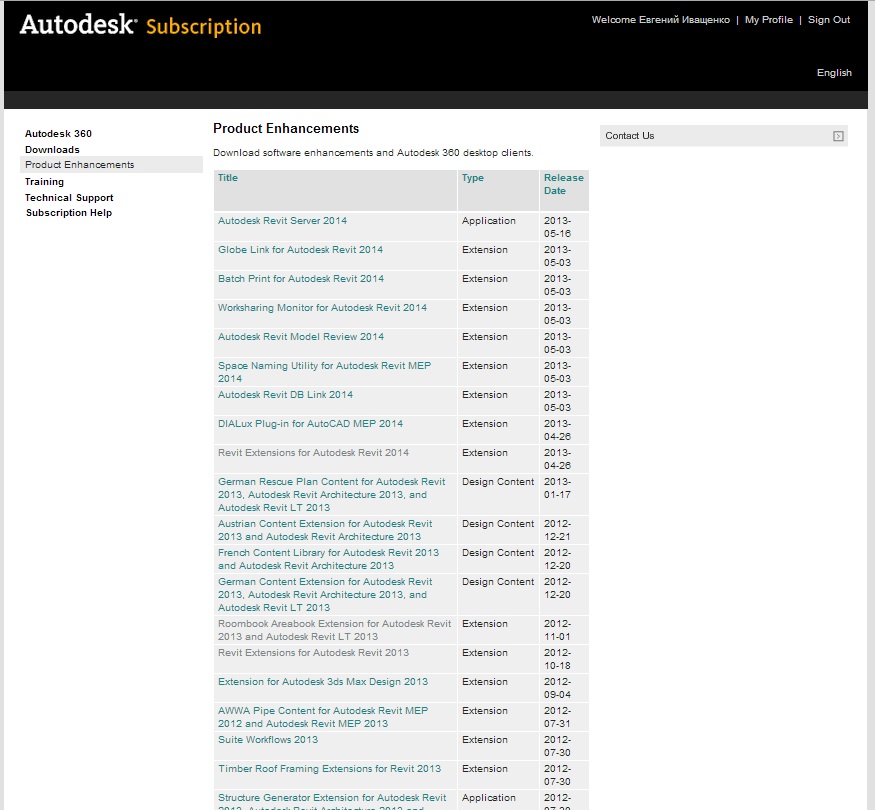
Task: Click the Product Enhancements page heading
Action: (x=286, y=128)
